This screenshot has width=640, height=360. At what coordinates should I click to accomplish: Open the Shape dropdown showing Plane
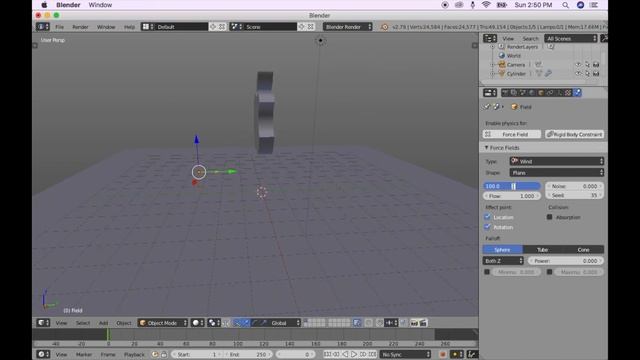tap(557, 173)
